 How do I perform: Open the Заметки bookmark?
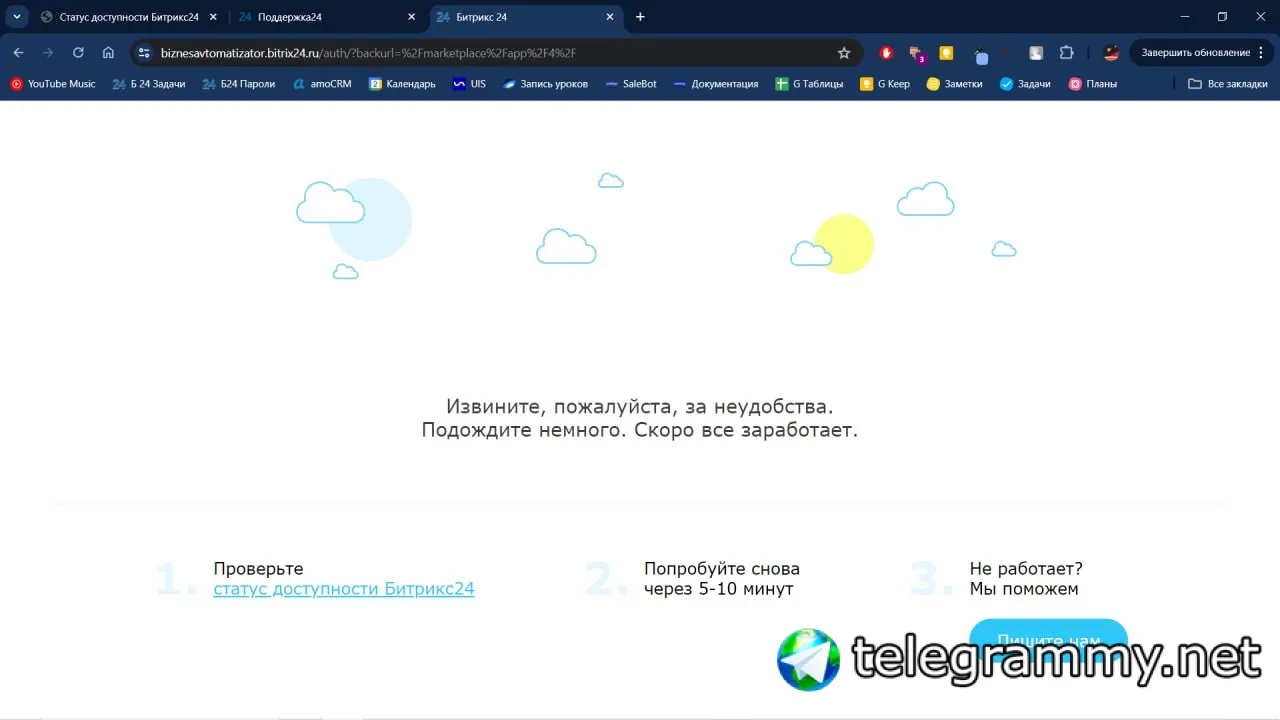click(955, 84)
